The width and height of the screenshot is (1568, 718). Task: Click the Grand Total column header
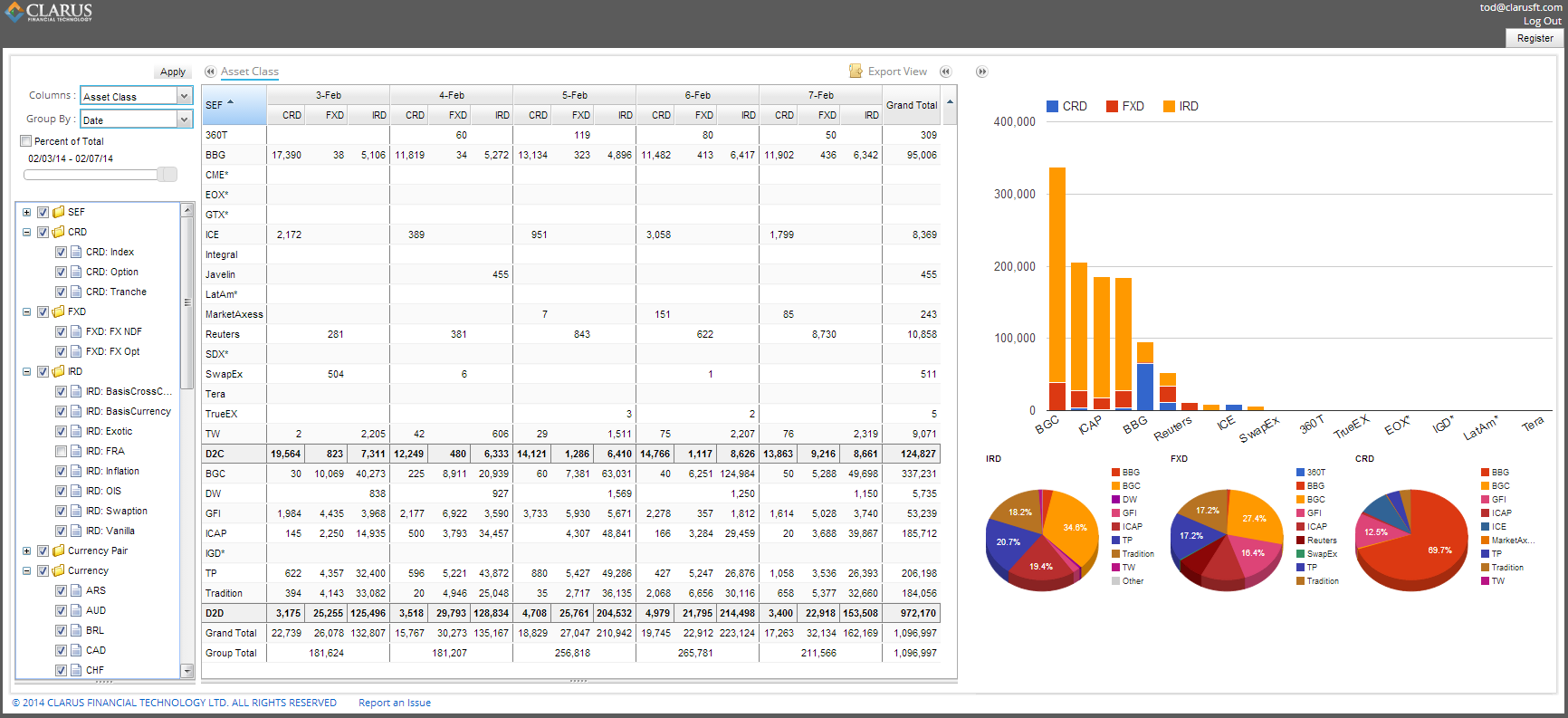pyautogui.click(x=912, y=105)
